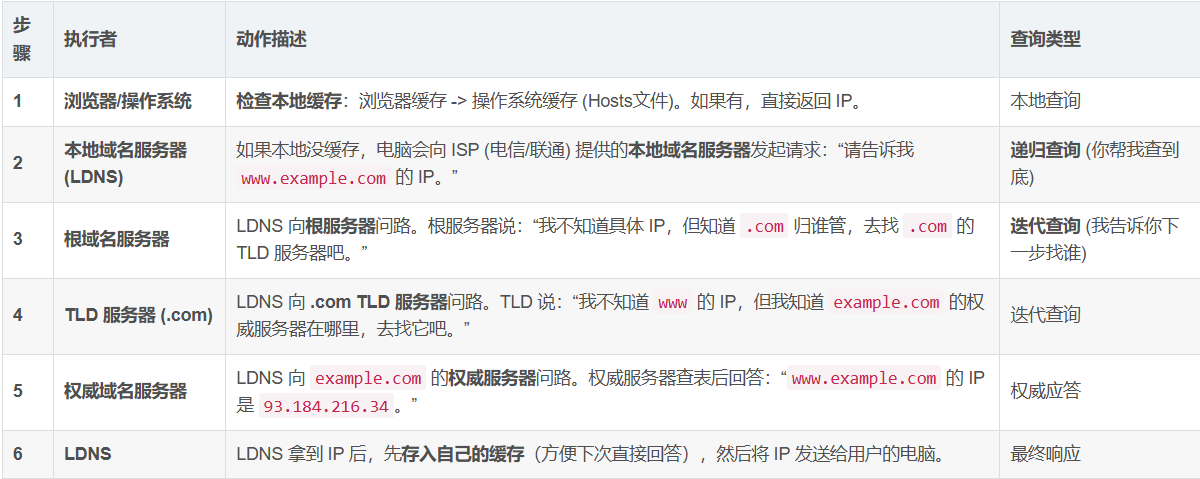Select the 浏览器/操作系统 executor cell
This screenshot has width=1200, height=479.
click(x=128, y=101)
